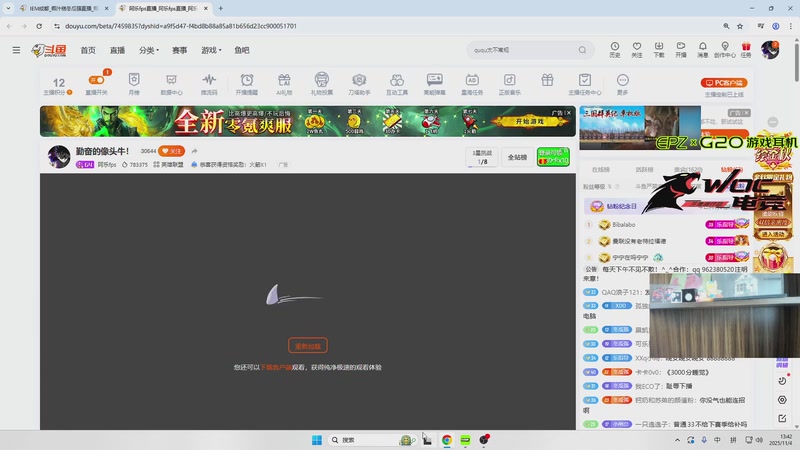
Task: Open a new browser tab
Action: (220, 8)
